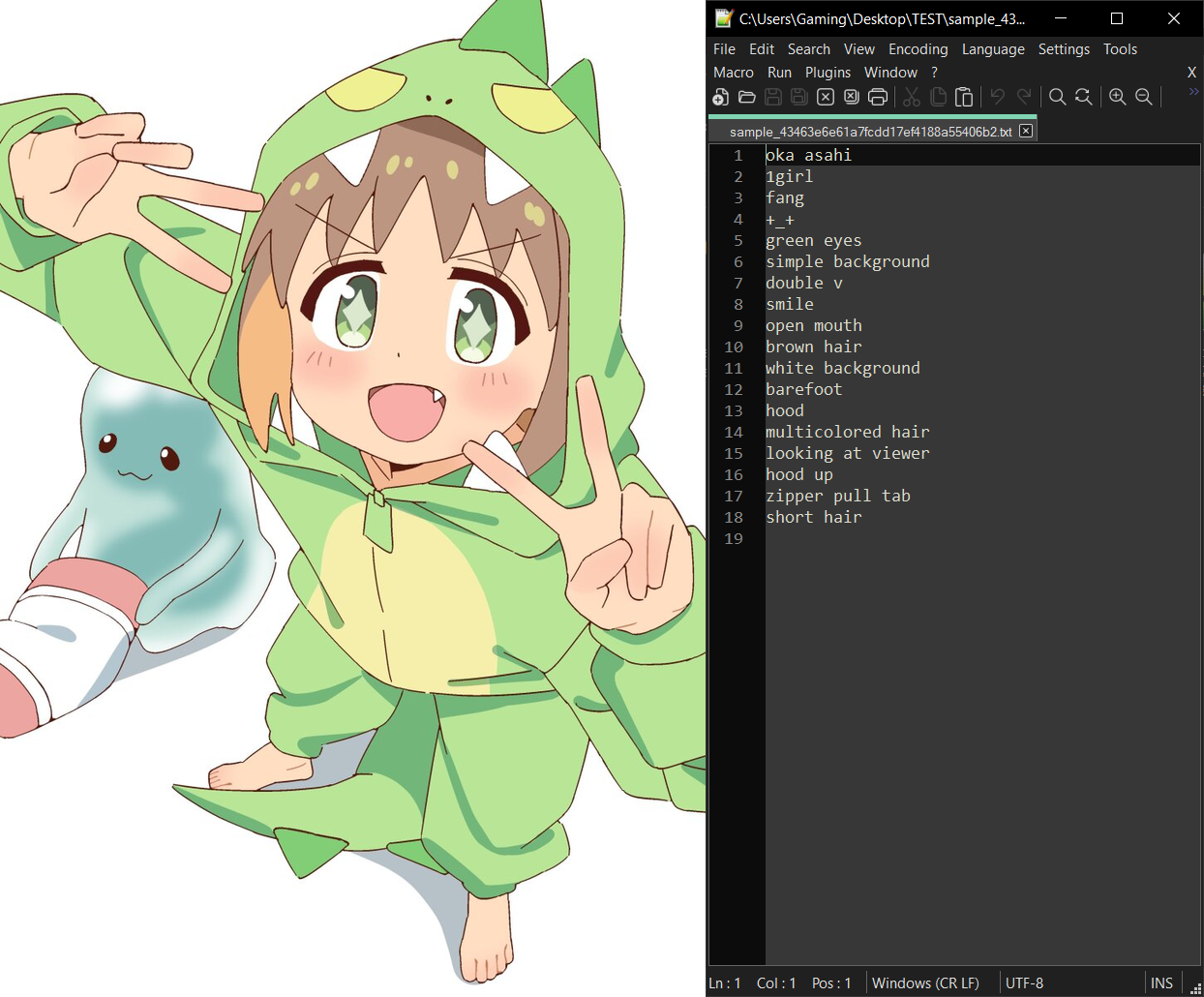Open the File menu

tap(724, 49)
